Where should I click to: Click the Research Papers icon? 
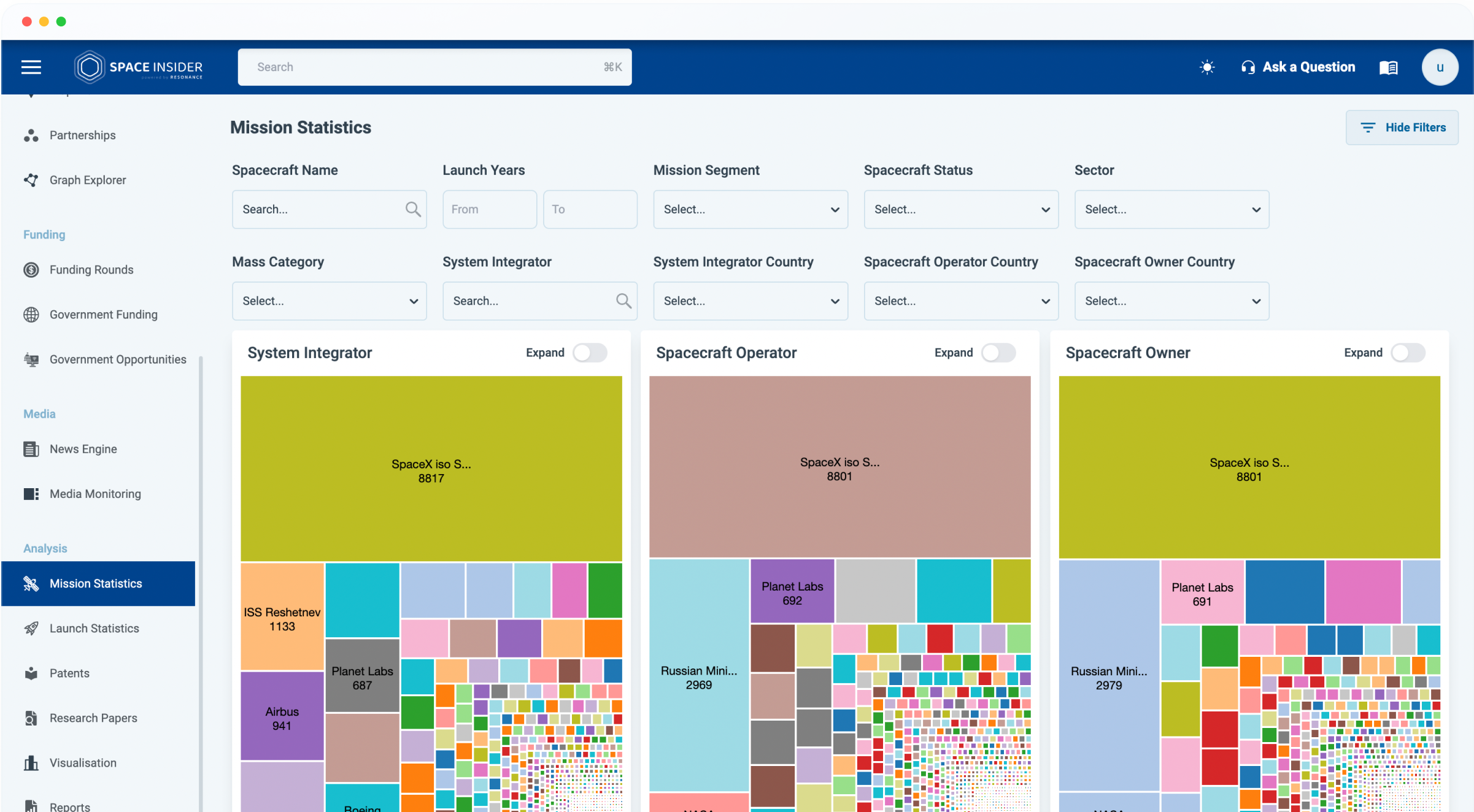pyautogui.click(x=31, y=718)
